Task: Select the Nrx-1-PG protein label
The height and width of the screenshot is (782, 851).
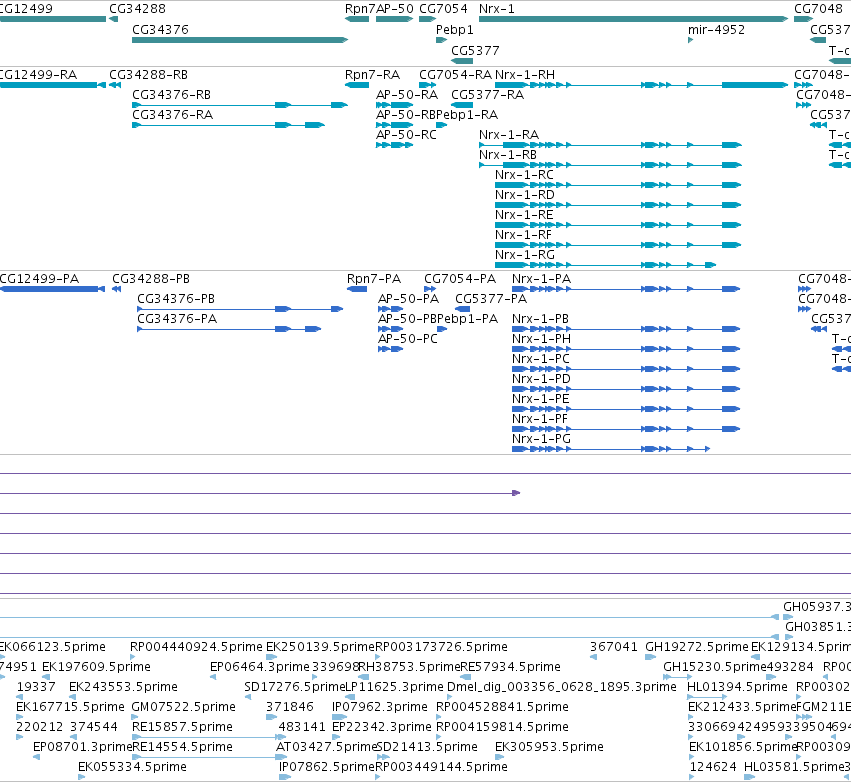Action: point(541,438)
